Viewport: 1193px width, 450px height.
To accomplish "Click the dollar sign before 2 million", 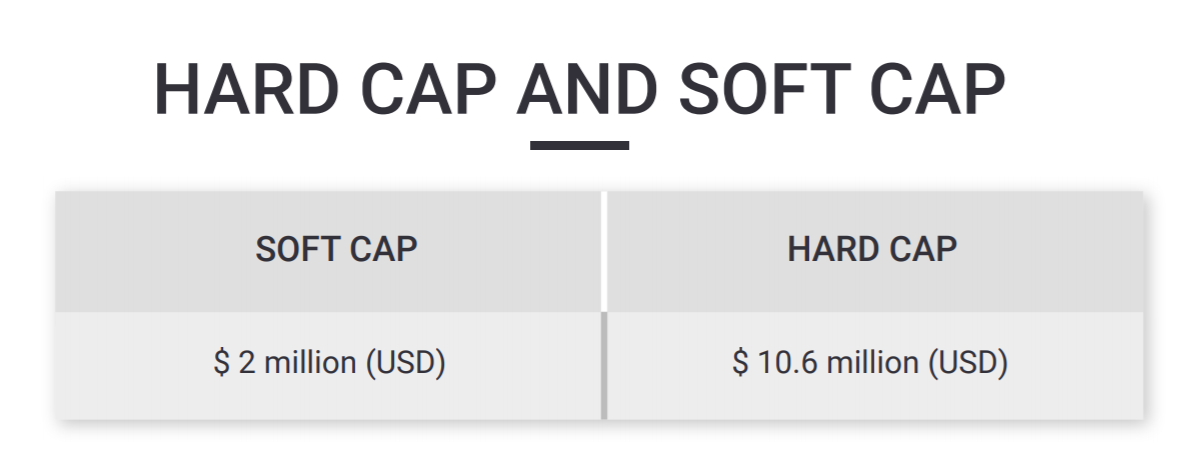I will 221,362.
